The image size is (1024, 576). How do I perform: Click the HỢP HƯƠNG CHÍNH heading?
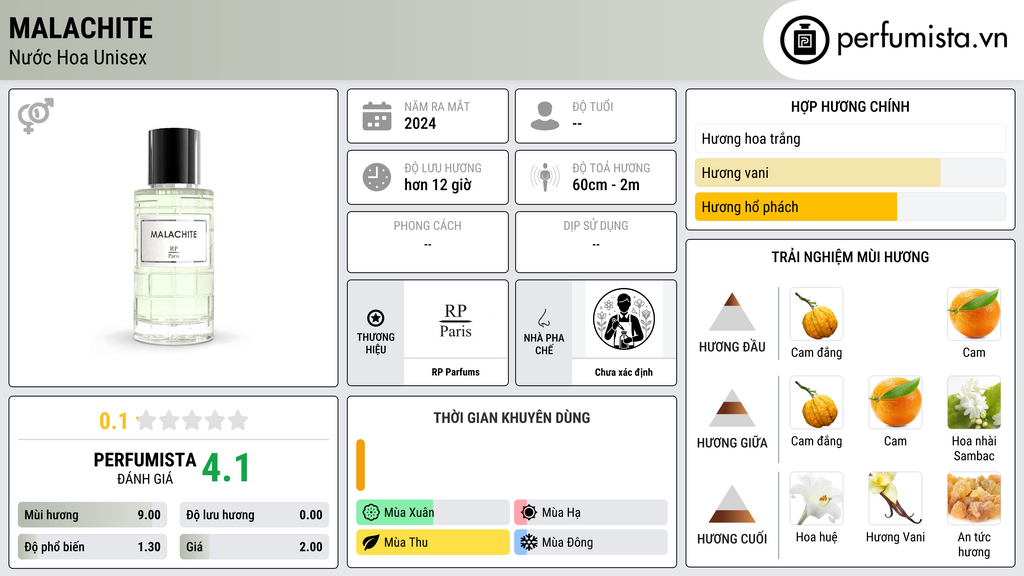(x=850, y=106)
